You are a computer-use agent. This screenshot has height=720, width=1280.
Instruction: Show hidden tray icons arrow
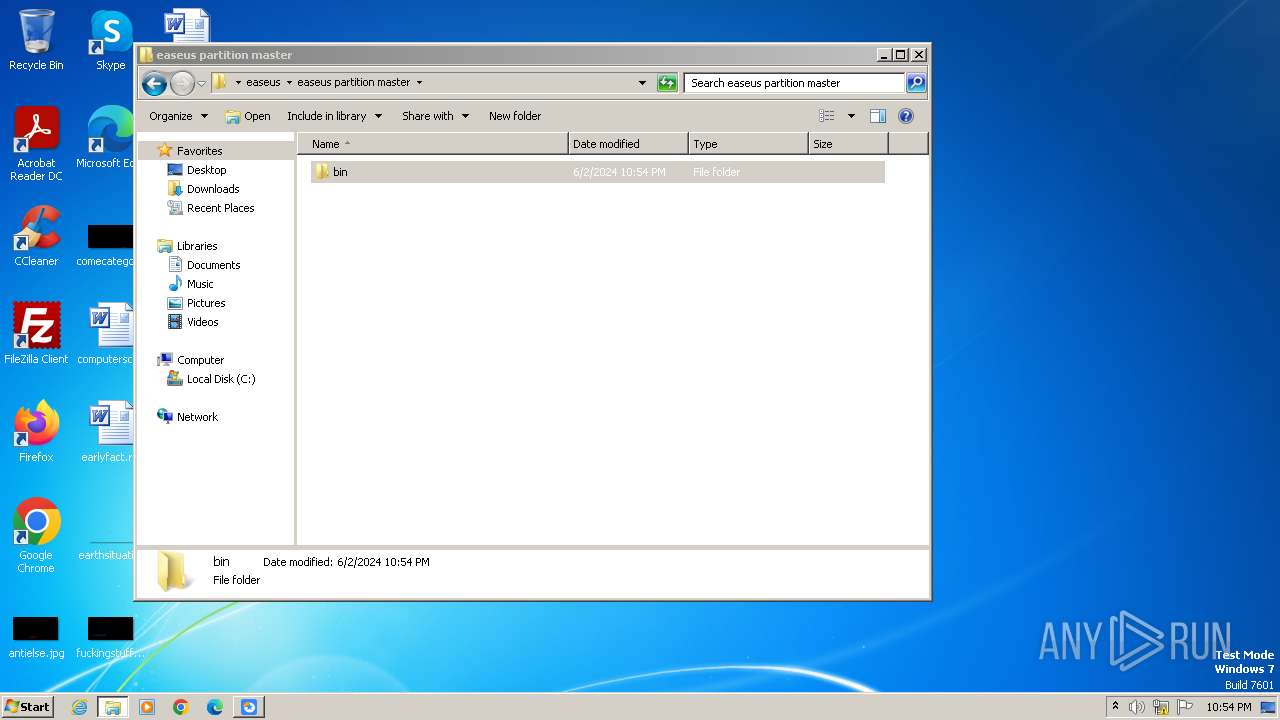(x=1115, y=707)
